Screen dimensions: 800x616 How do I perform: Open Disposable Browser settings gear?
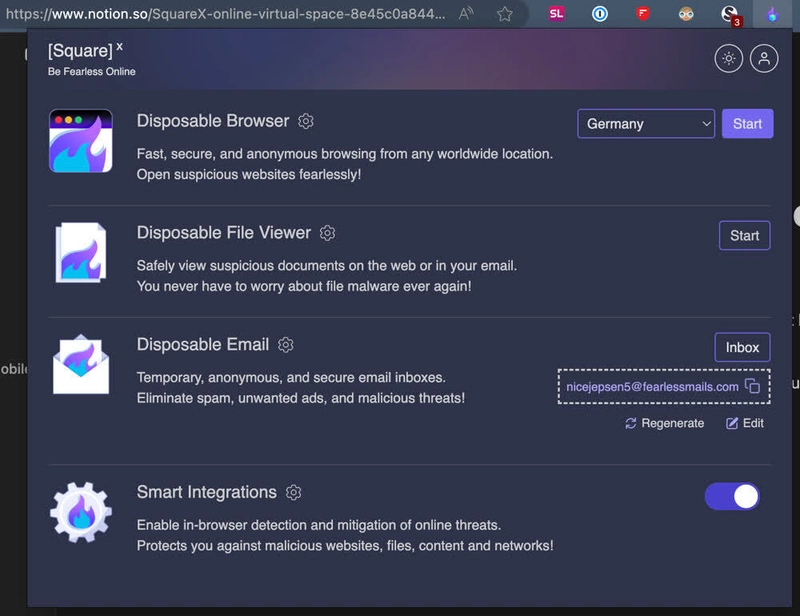pyautogui.click(x=306, y=121)
